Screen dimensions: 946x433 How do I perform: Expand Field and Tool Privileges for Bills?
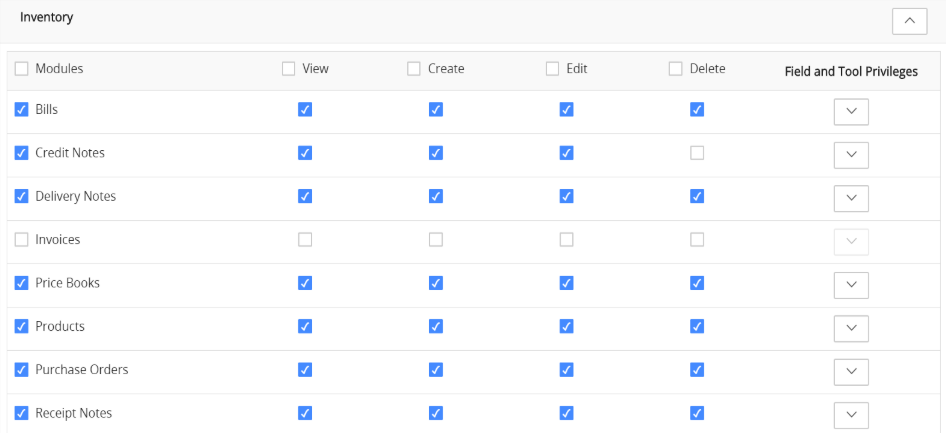851,112
